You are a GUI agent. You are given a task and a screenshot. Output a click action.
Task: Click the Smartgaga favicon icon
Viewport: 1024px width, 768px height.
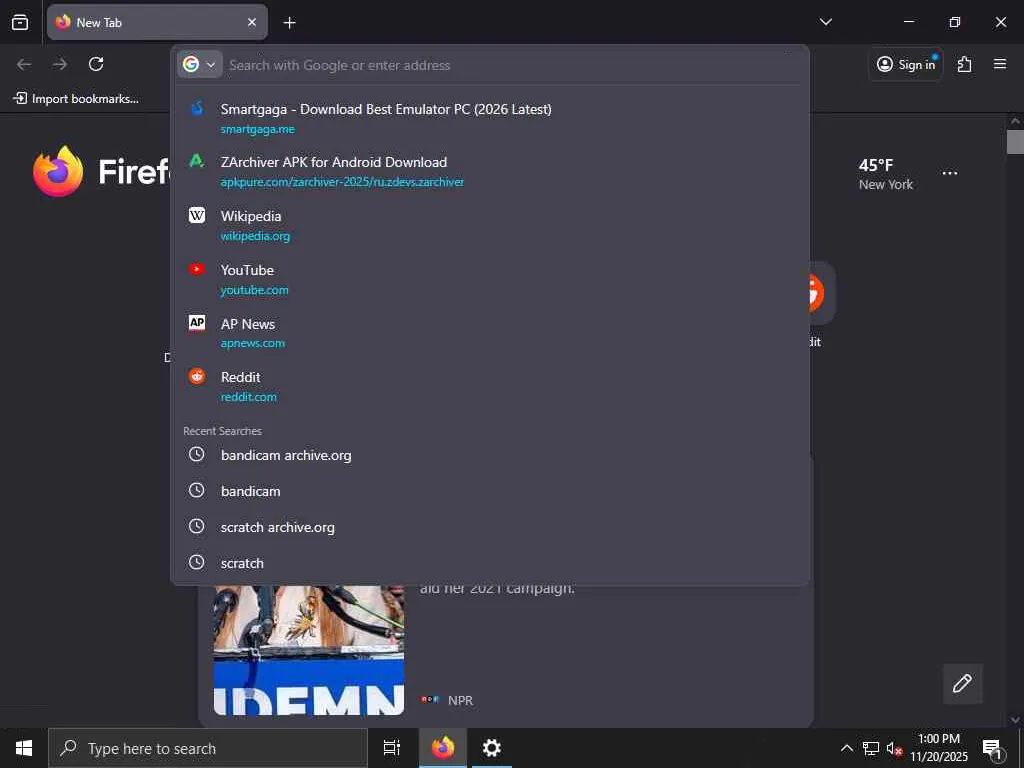click(197, 108)
